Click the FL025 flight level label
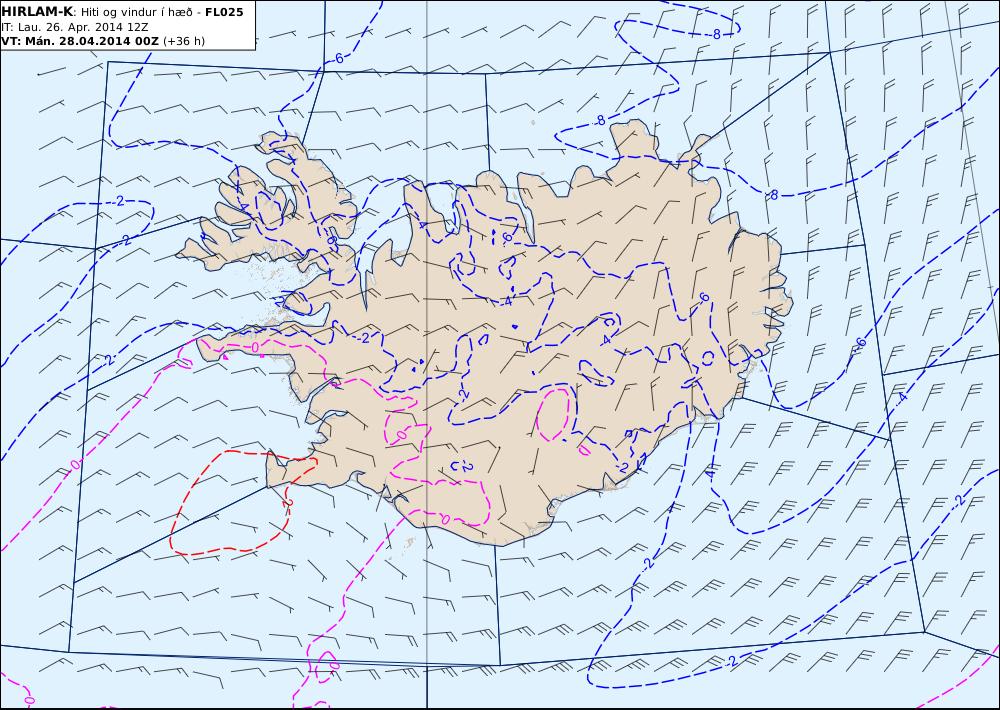The image size is (1000, 710). pyautogui.click(x=224, y=12)
